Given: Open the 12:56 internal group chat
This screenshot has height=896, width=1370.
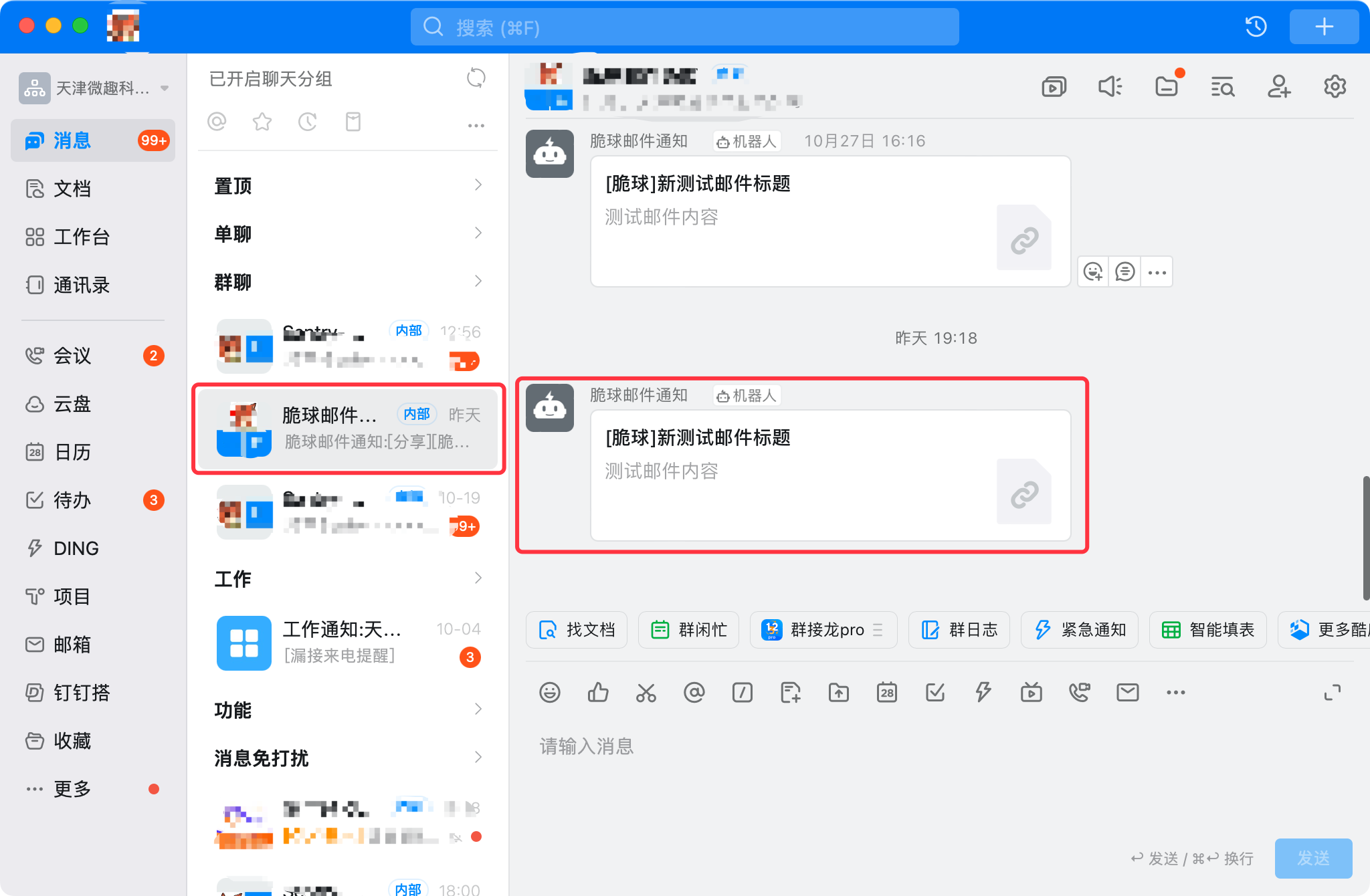Looking at the screenshot, I should coord(348,346).
